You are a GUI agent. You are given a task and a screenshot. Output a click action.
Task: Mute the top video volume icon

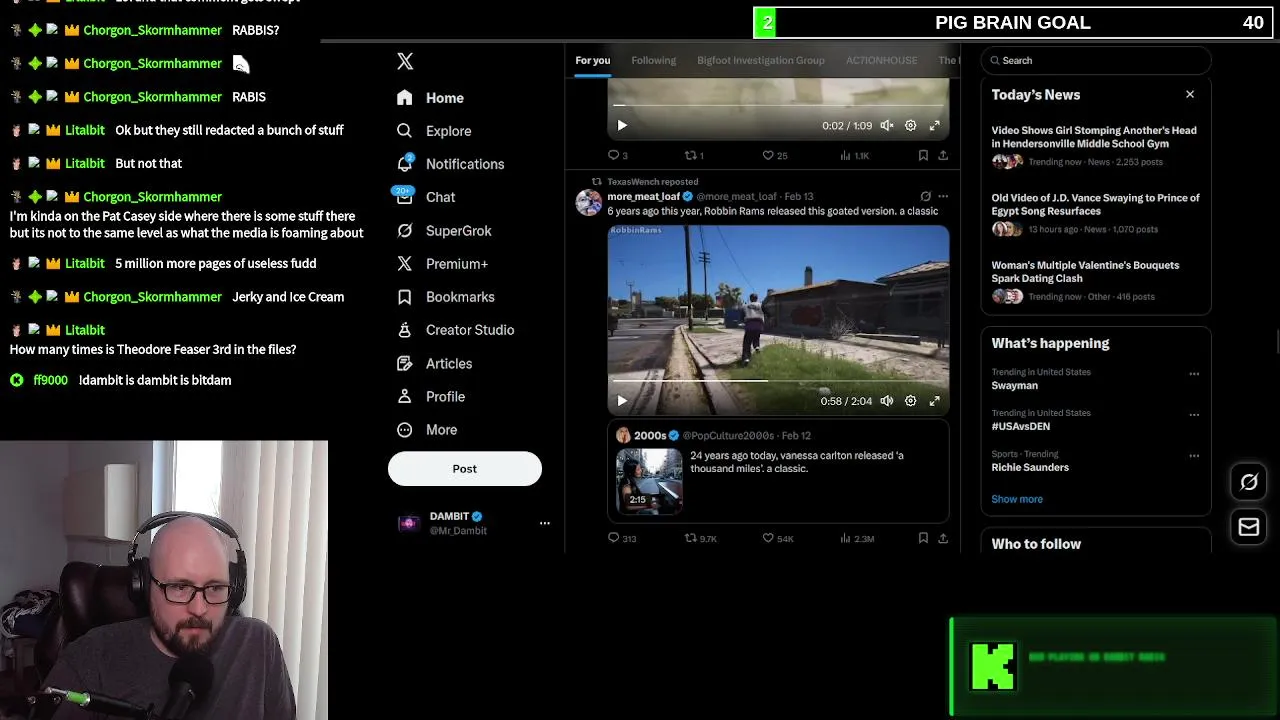887,126
